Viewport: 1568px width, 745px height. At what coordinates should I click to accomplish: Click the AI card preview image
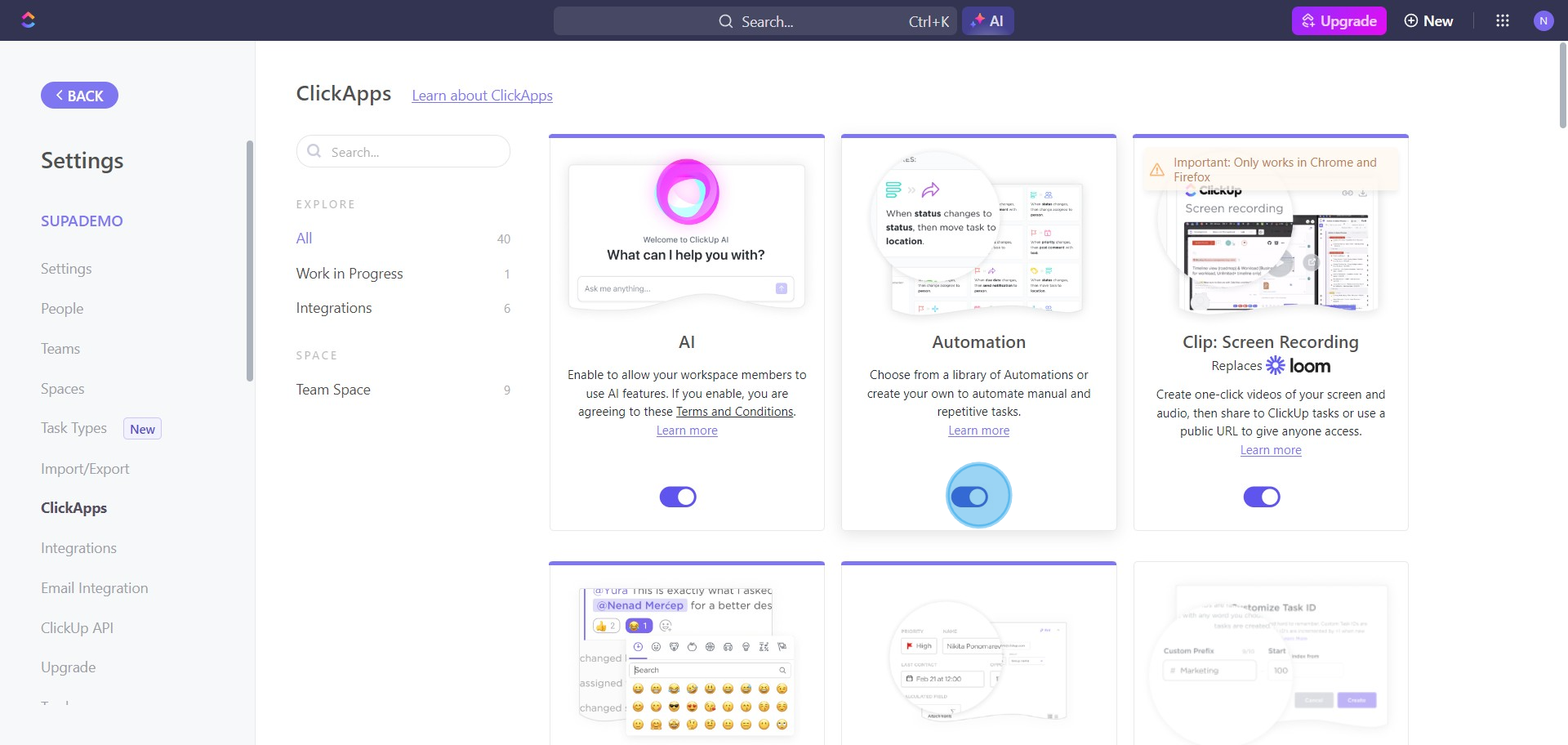(x=687, y=234)
